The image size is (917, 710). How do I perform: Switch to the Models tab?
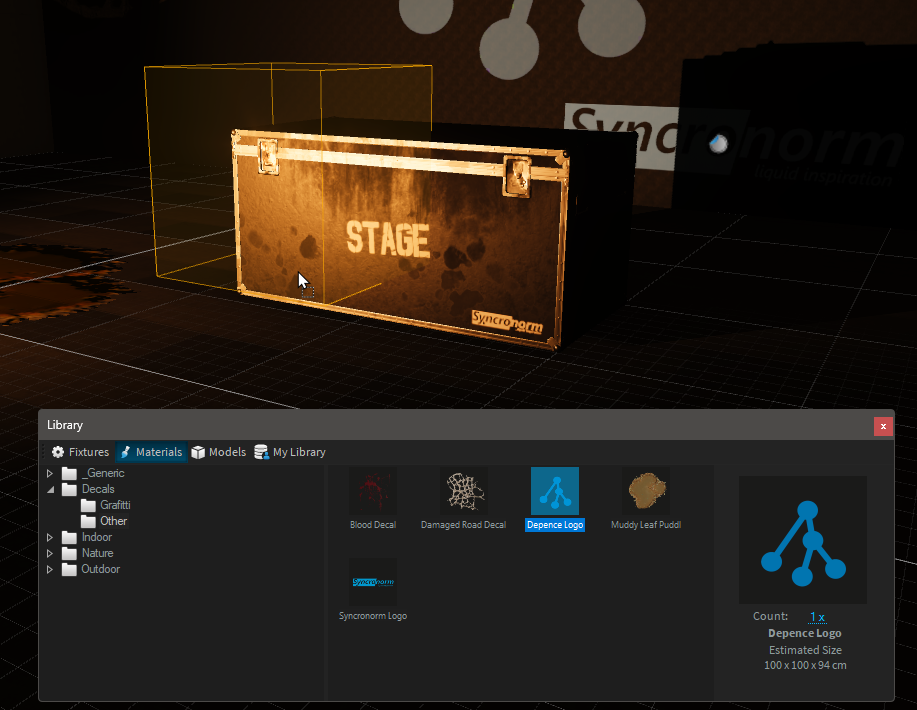[x=219, y=452]
